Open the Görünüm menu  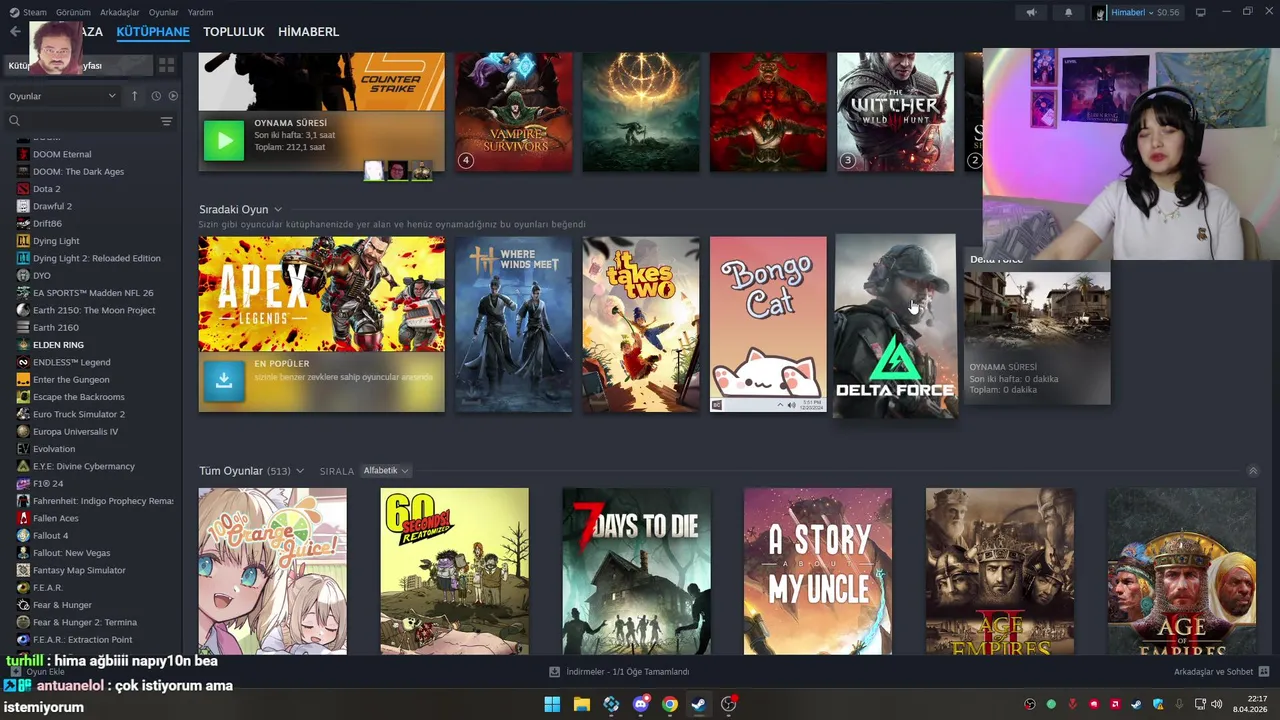click(73, 12)
